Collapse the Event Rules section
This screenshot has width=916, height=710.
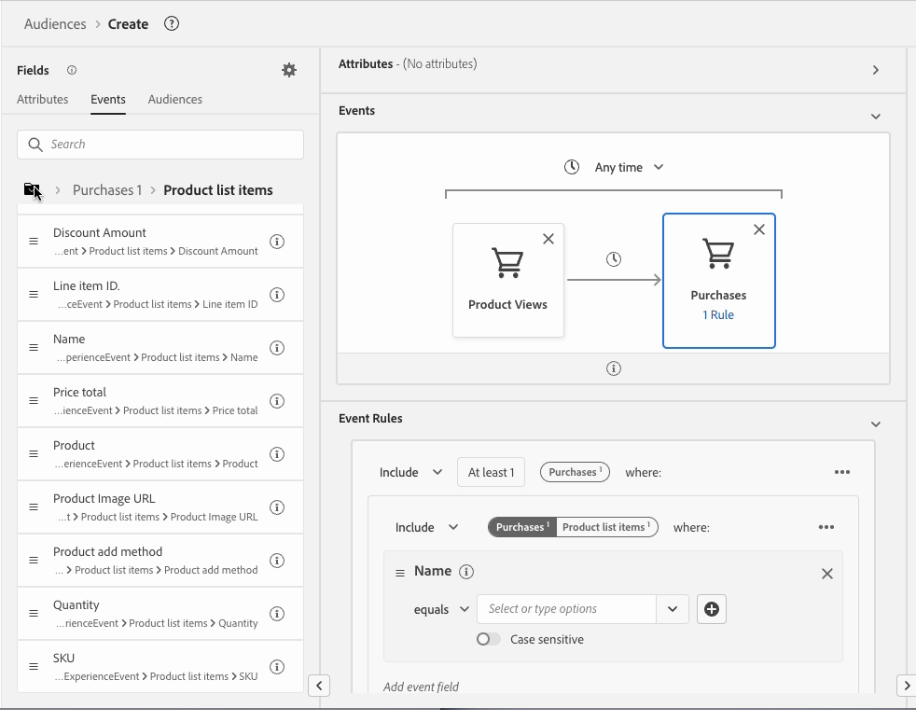pyautogui.click(x=876, y=424)
